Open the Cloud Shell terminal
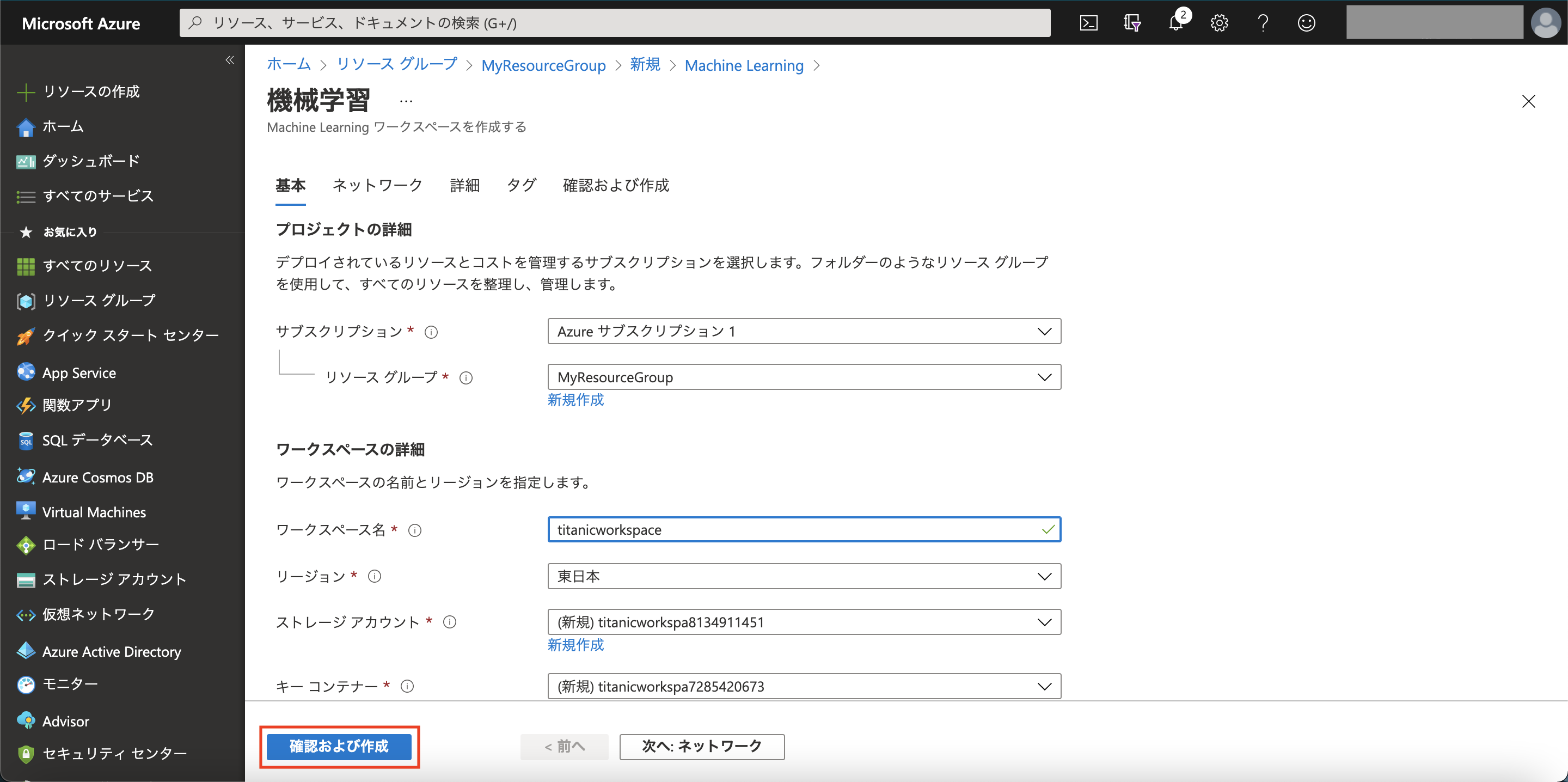Viewport: 1568px width, 782px height. click(x=1089, y=22)
